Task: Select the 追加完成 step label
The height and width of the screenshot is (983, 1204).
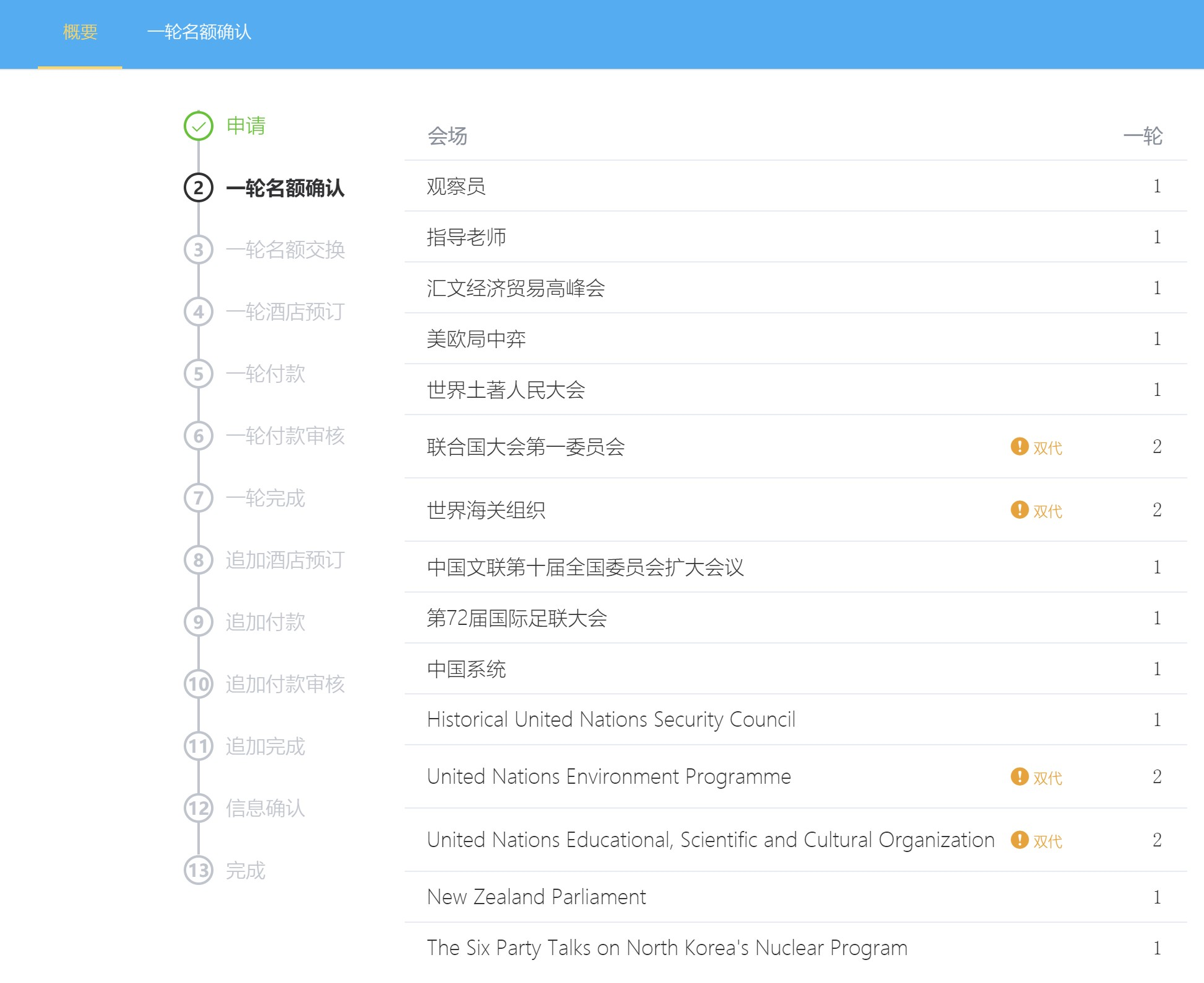Action: pos(266,747)
